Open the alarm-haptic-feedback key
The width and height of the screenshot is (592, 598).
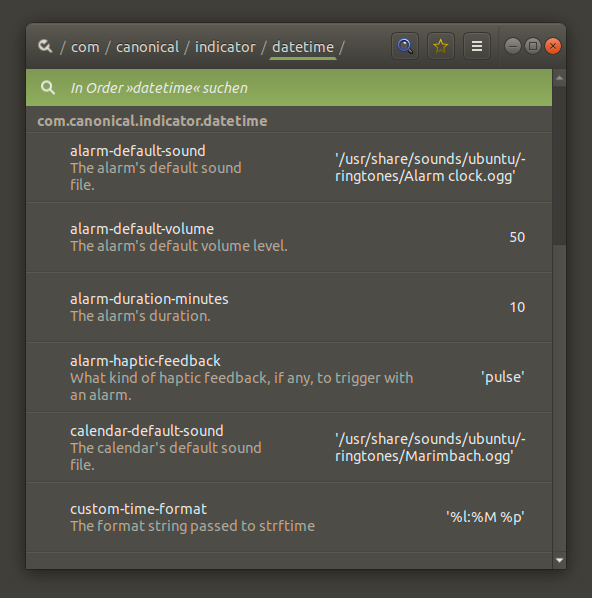[289, 377]
